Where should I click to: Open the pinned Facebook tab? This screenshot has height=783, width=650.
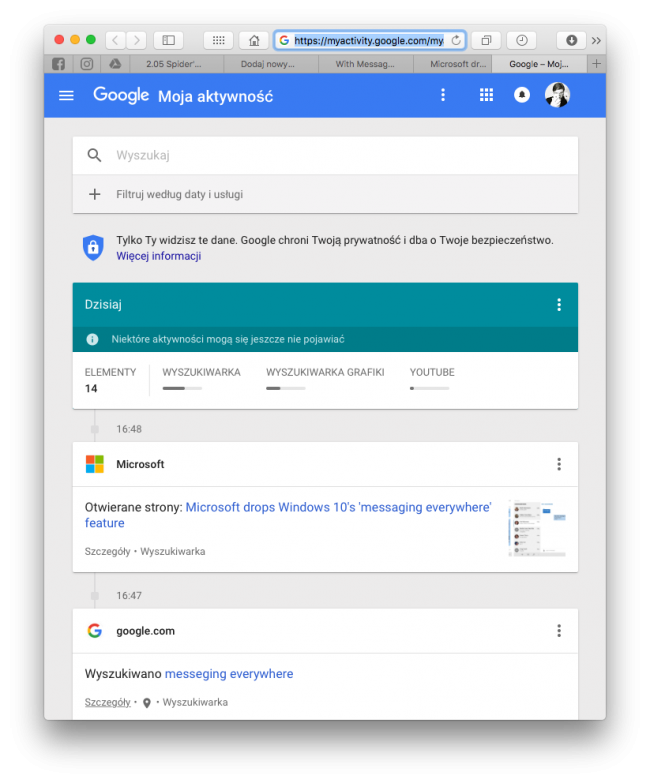tap(58, 64)
